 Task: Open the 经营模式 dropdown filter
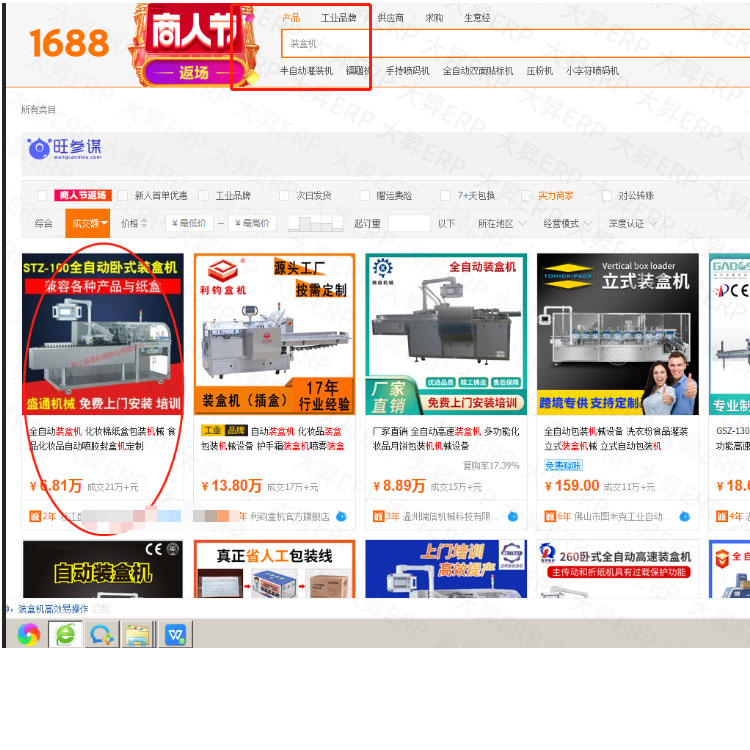(x=566, y=223)
